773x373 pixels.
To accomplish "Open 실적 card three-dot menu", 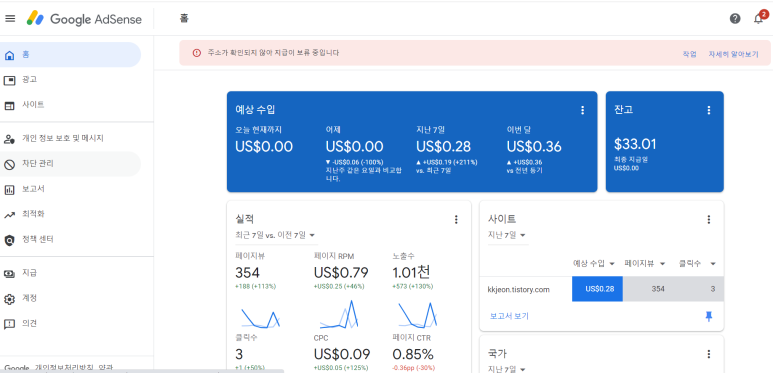I will point(456,219).
